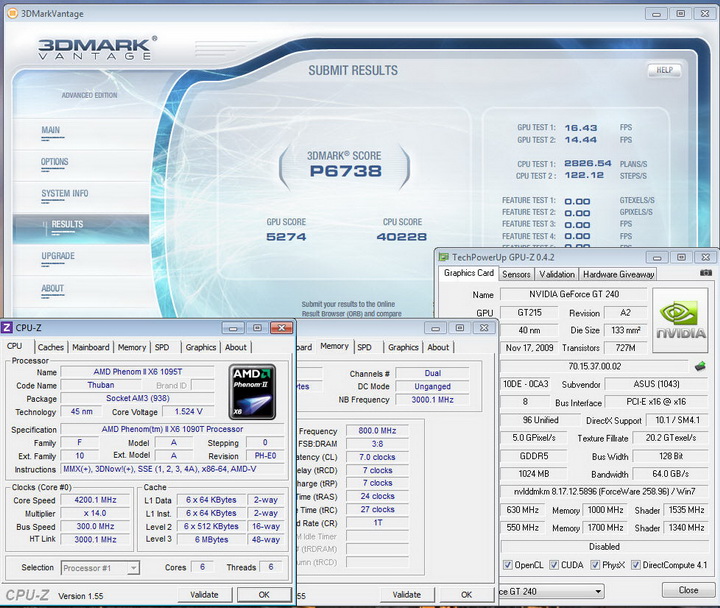The height and width of the screenshot is (608, 720).
Task: Open the Caches tab in CPU-Z
Action: [50, 347]
